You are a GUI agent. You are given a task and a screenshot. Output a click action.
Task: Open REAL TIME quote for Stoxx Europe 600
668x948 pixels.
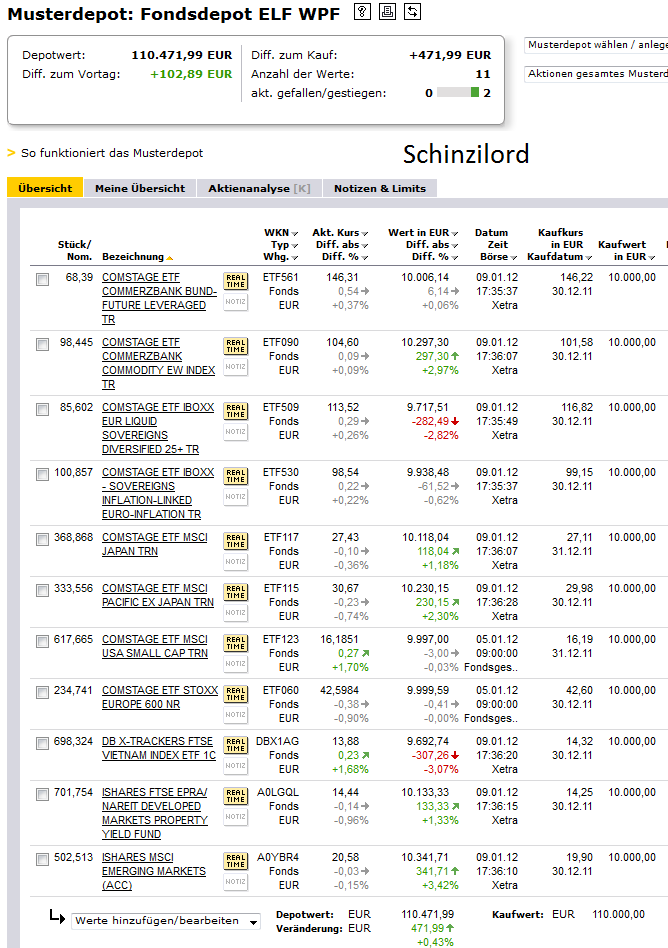(x=236, y=694)
